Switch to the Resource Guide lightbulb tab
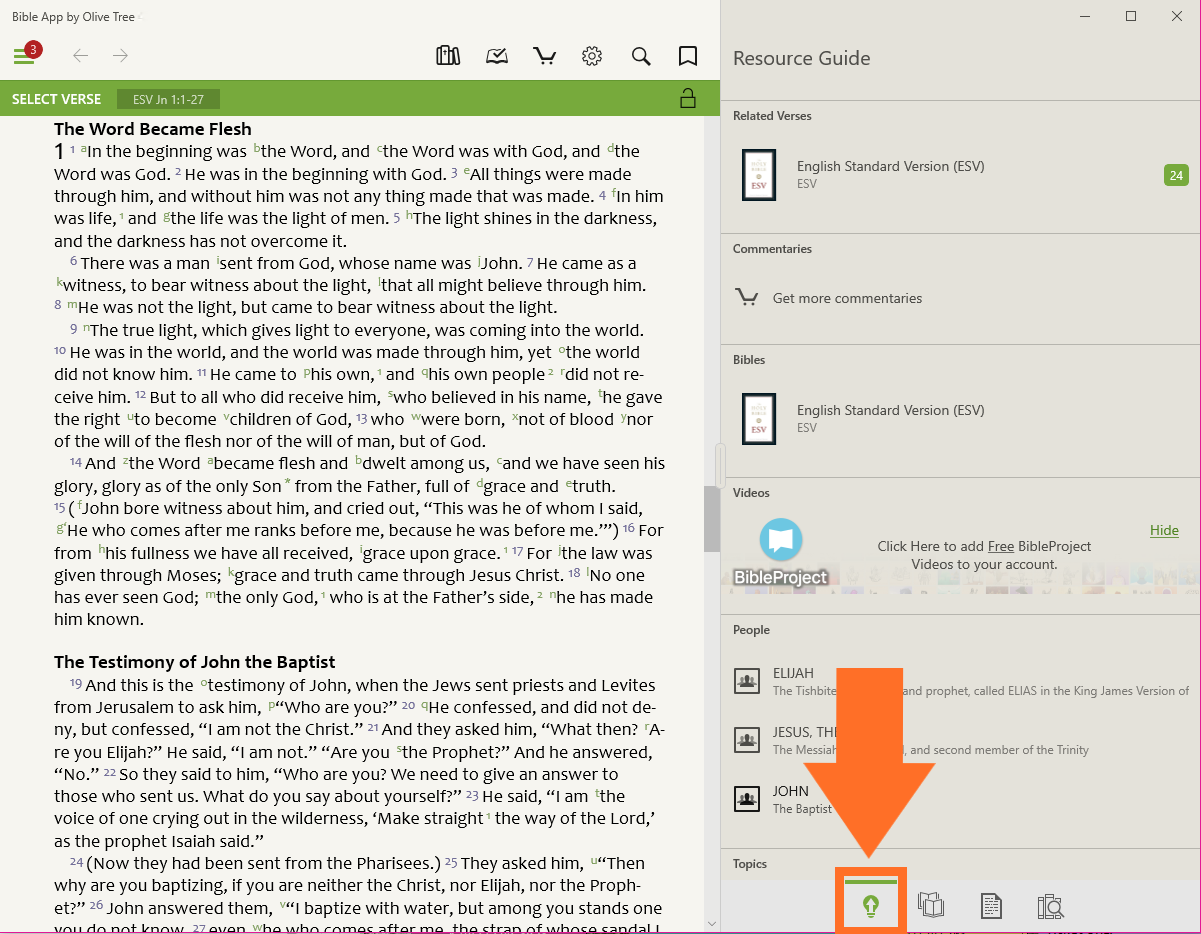The height and width of the screenshot is (934, 1201). tap(871, 906)
